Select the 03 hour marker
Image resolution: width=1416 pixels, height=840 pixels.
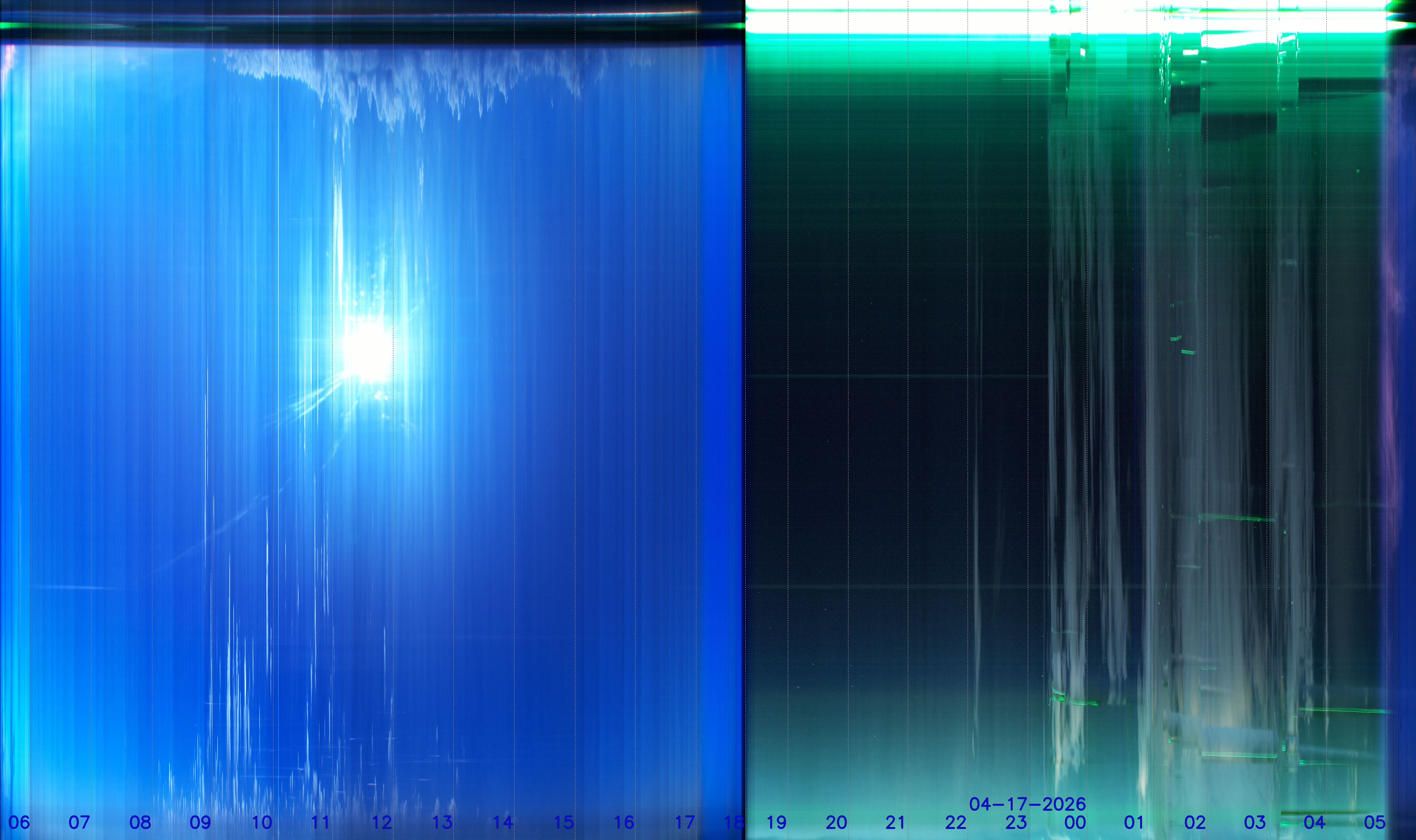[1255, 822]
